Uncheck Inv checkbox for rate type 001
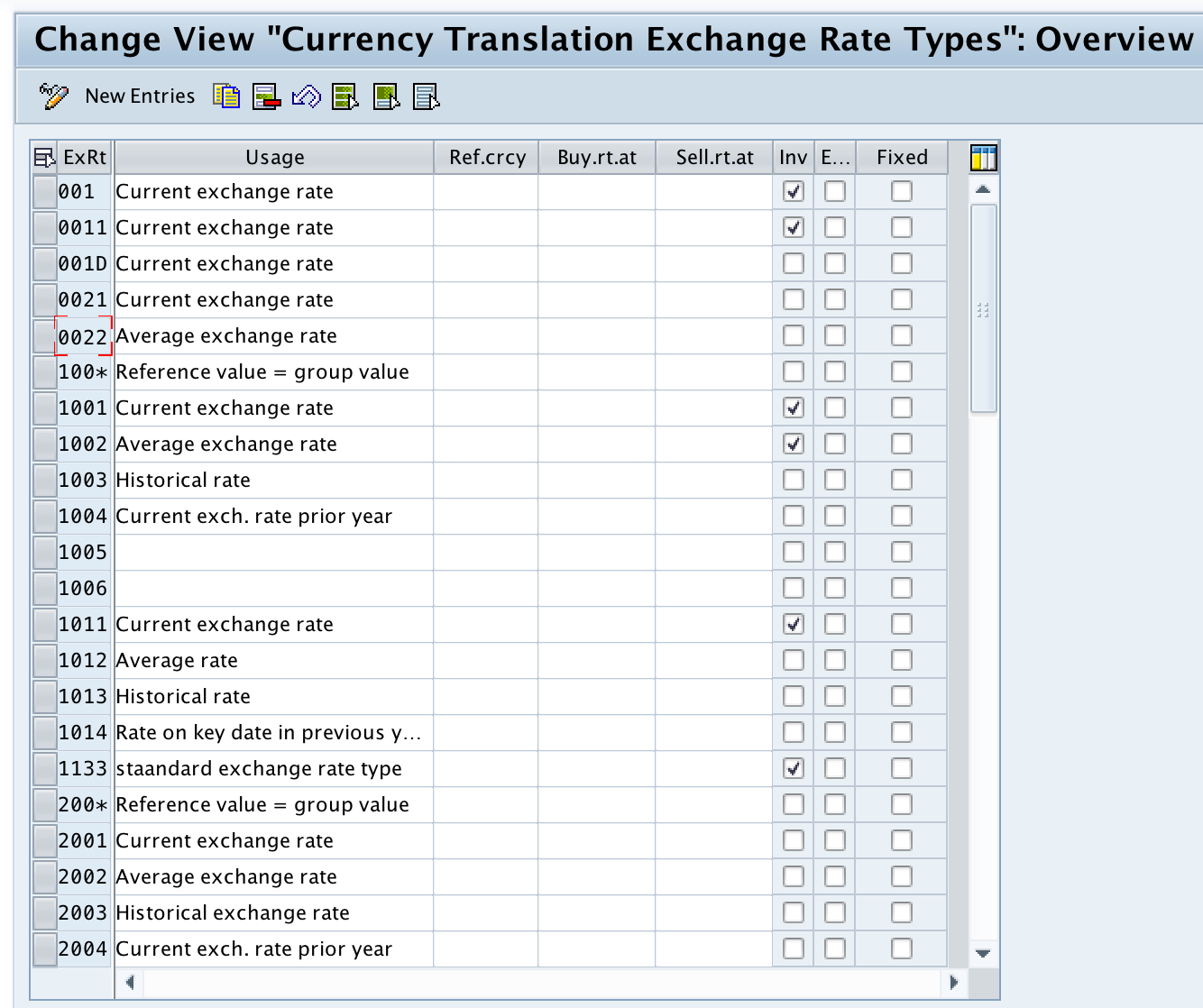1203x1008 pixels. point(794,191)
